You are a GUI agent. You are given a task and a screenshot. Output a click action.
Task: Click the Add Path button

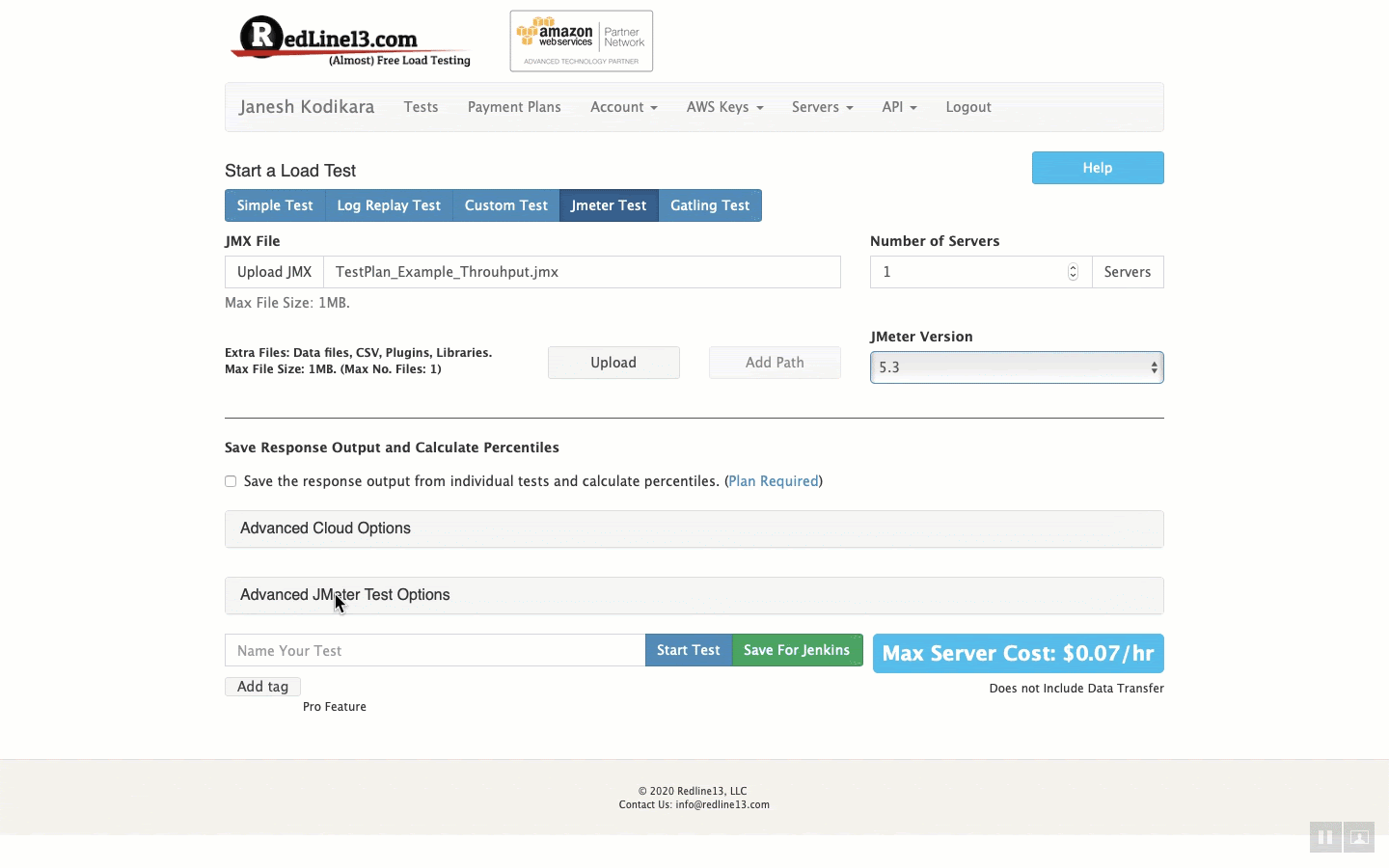[775, 363]
